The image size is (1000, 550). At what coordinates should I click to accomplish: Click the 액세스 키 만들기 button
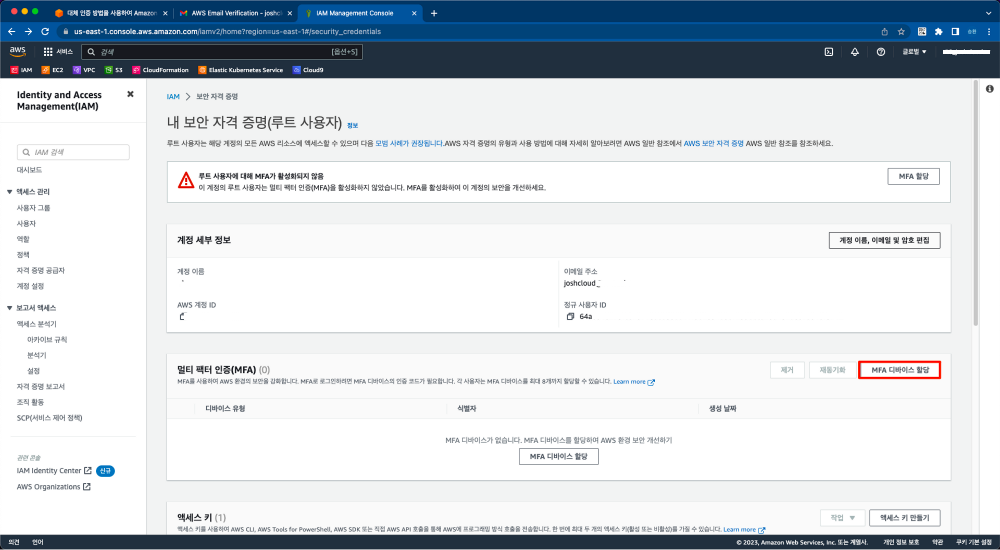tap(904, 517)
